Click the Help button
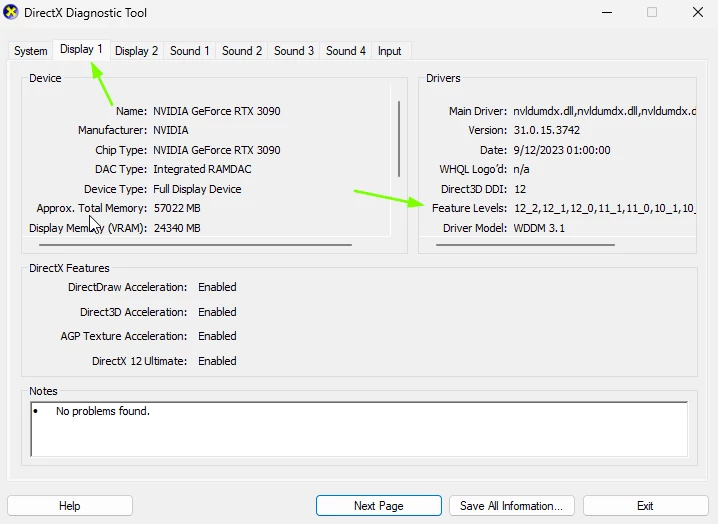This screenshot has height=524, width=718. (x=70, y=506)
